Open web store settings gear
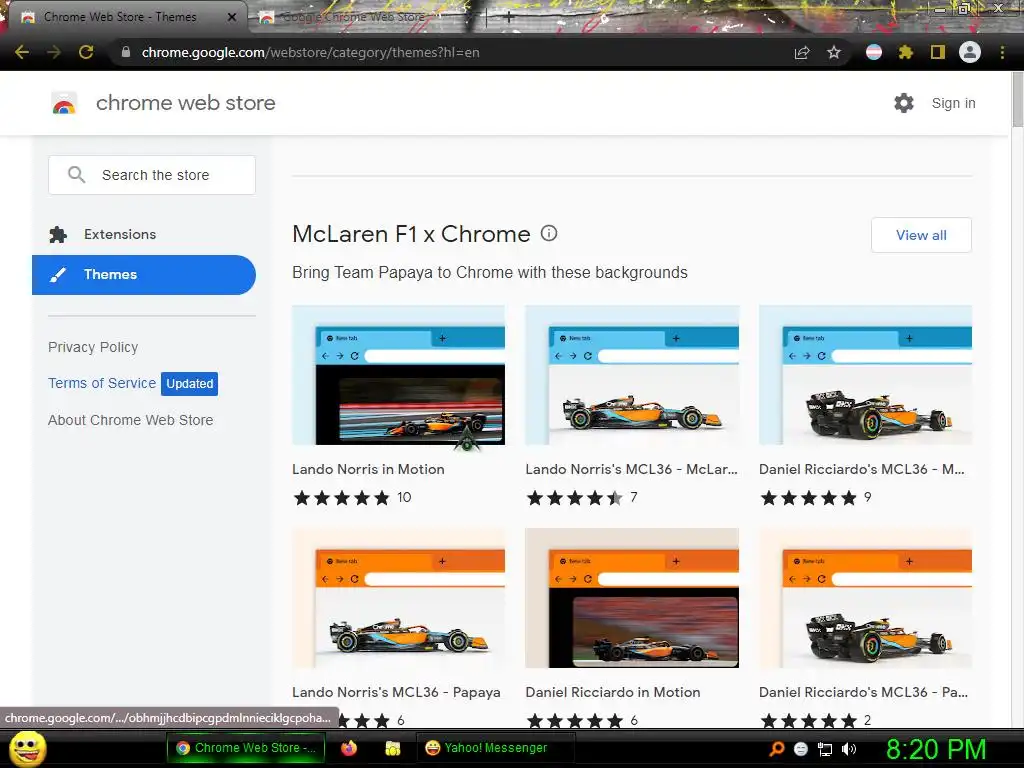 tap(904, 103)
